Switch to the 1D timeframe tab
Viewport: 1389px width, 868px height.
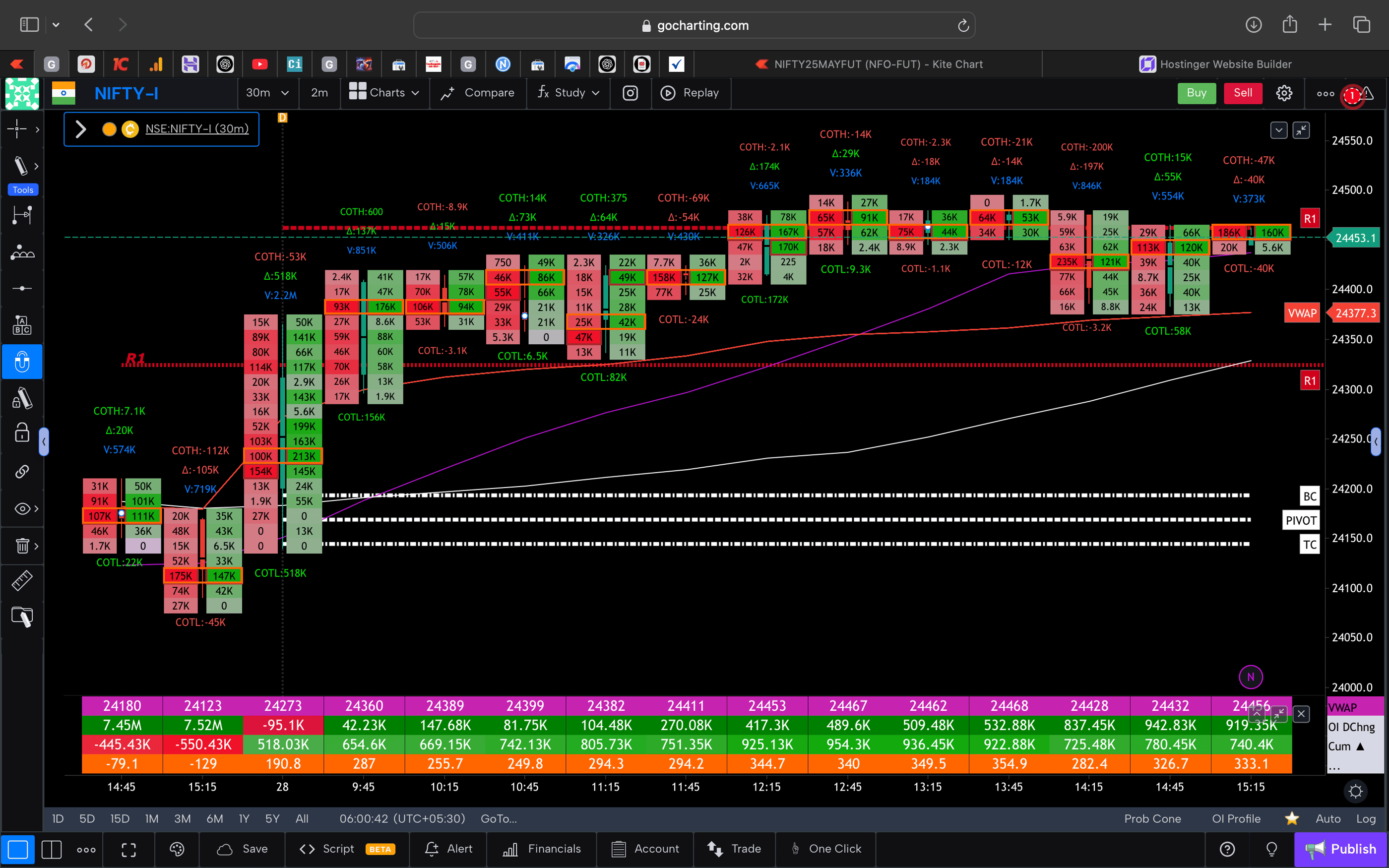[58, 818]
